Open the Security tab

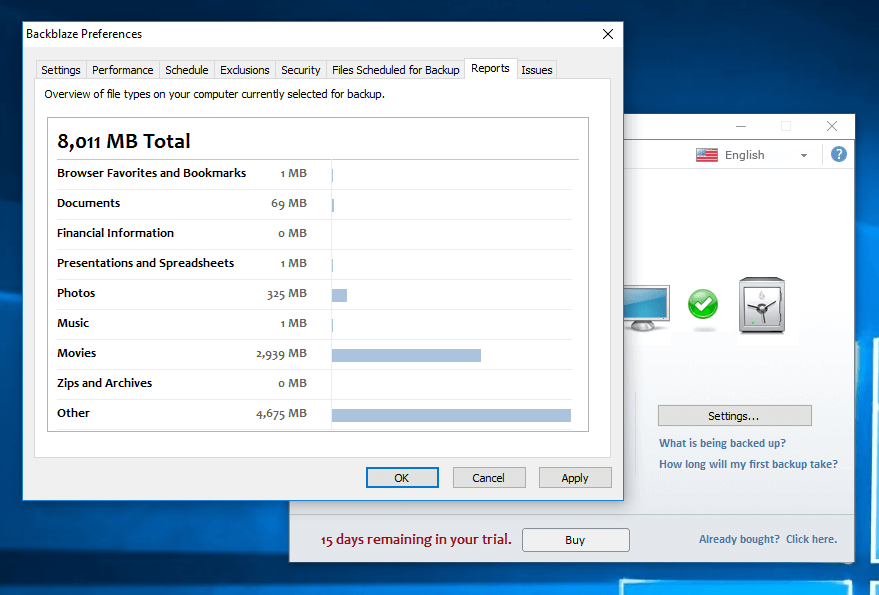pos(301,70)
